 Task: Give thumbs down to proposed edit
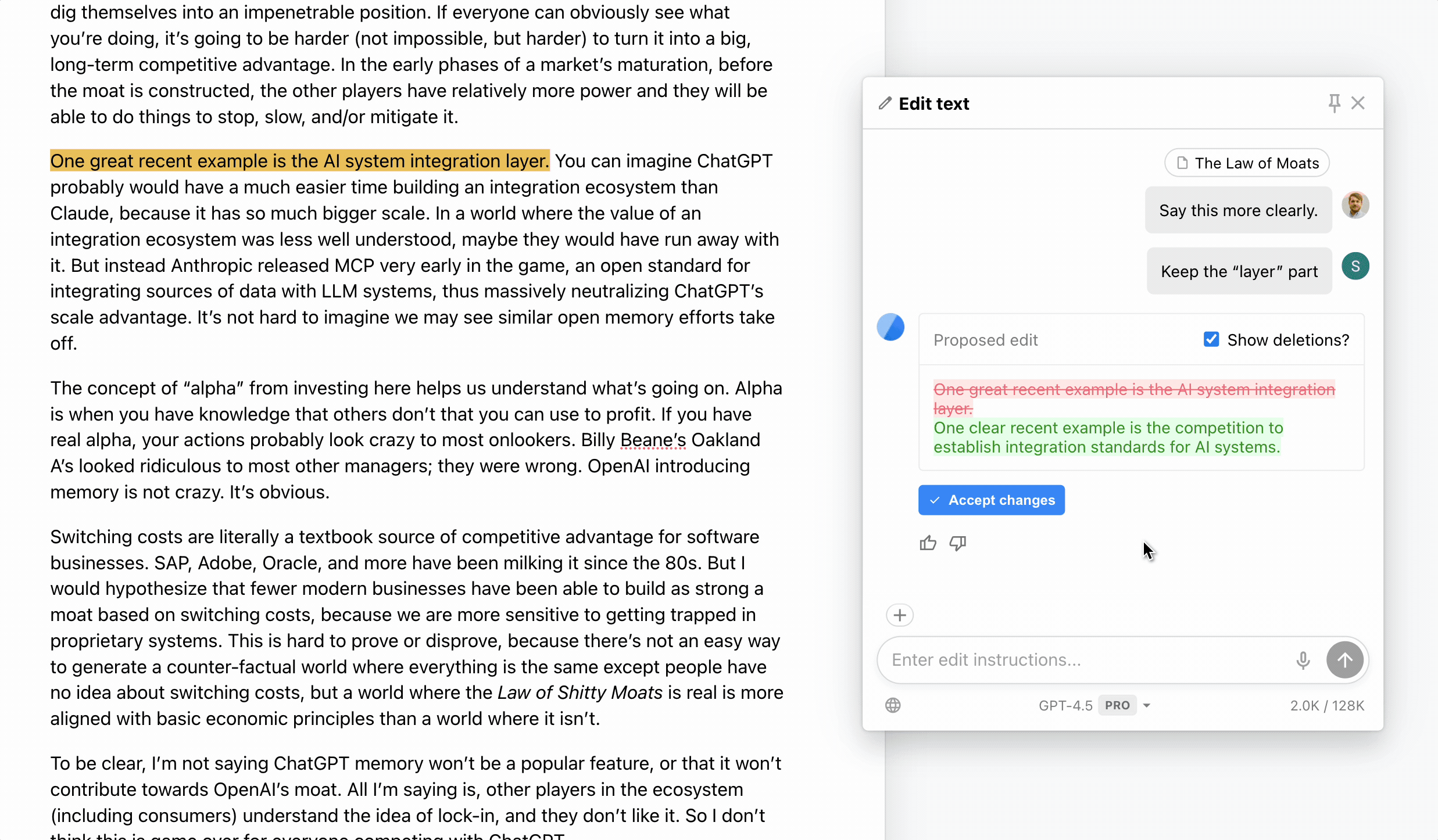tap(957, 543)
